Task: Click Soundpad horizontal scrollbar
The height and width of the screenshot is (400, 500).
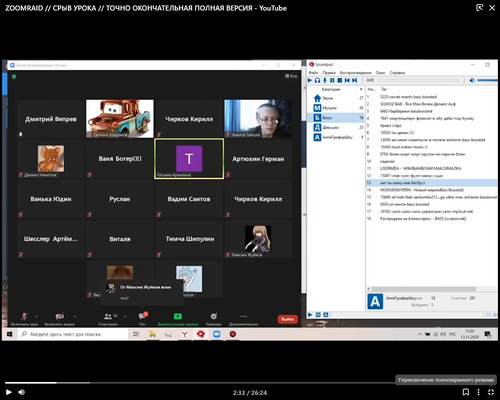Action: pos(423,289)
